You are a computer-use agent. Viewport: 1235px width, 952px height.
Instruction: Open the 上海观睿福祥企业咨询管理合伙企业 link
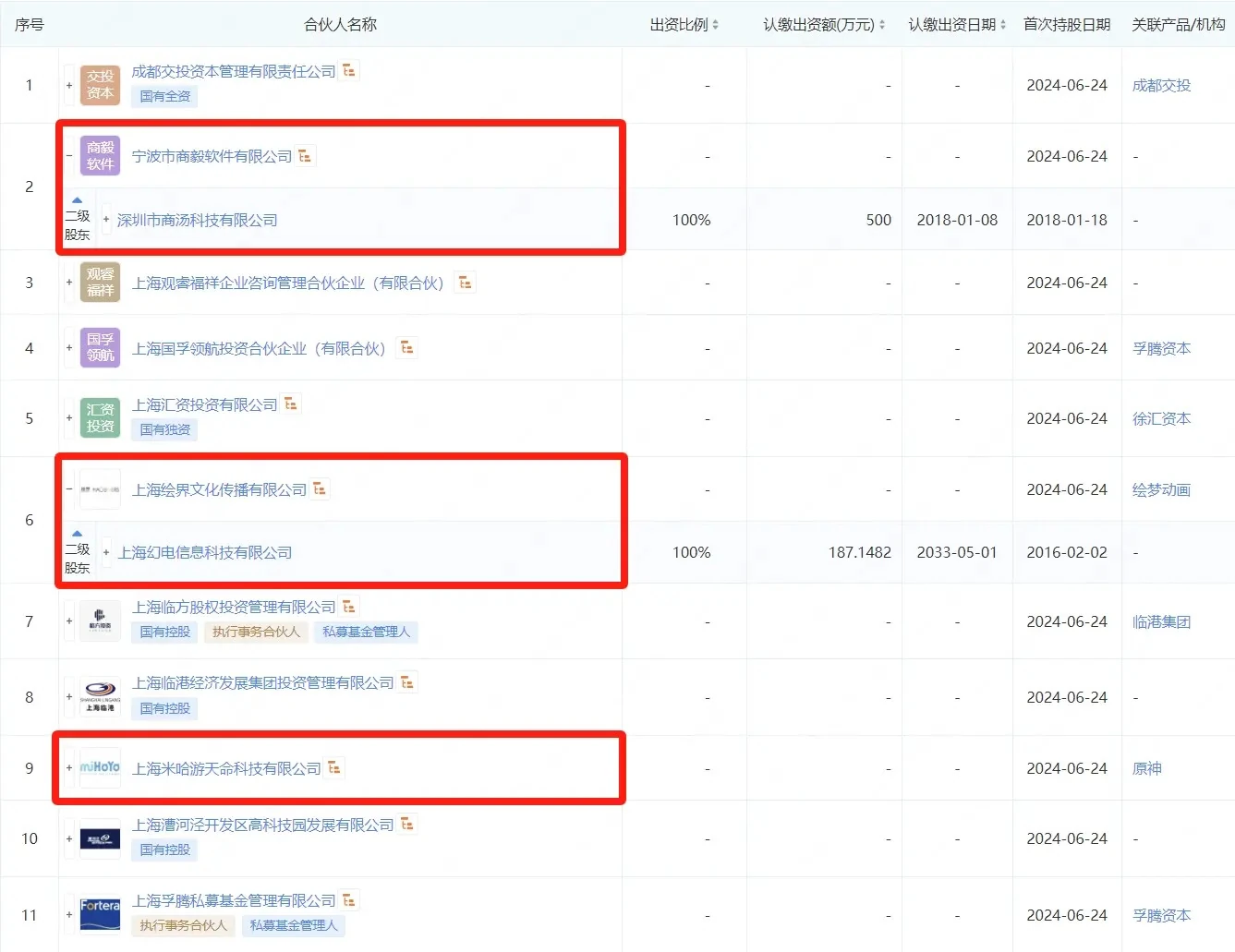pos(288,283)
